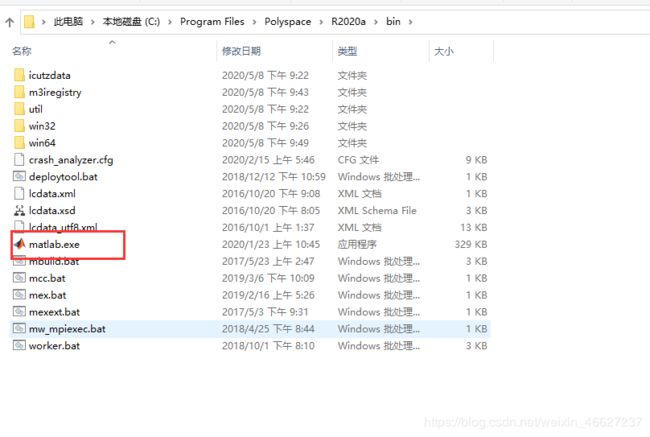Select the crash_analyzer.cfg file name
This screenshot has height=437, width=650.
(71, 160)
